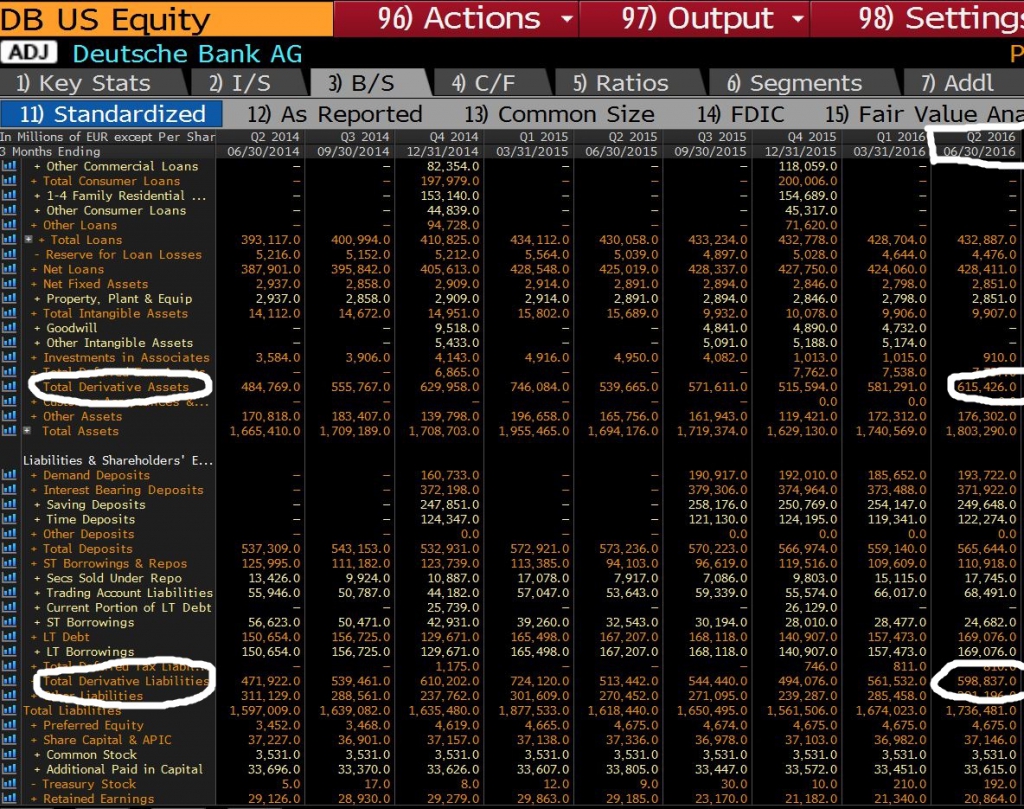Open the 96) Actions dropdown menu
The width and height of the screenshot is (1024, 809).
(456, 18)
